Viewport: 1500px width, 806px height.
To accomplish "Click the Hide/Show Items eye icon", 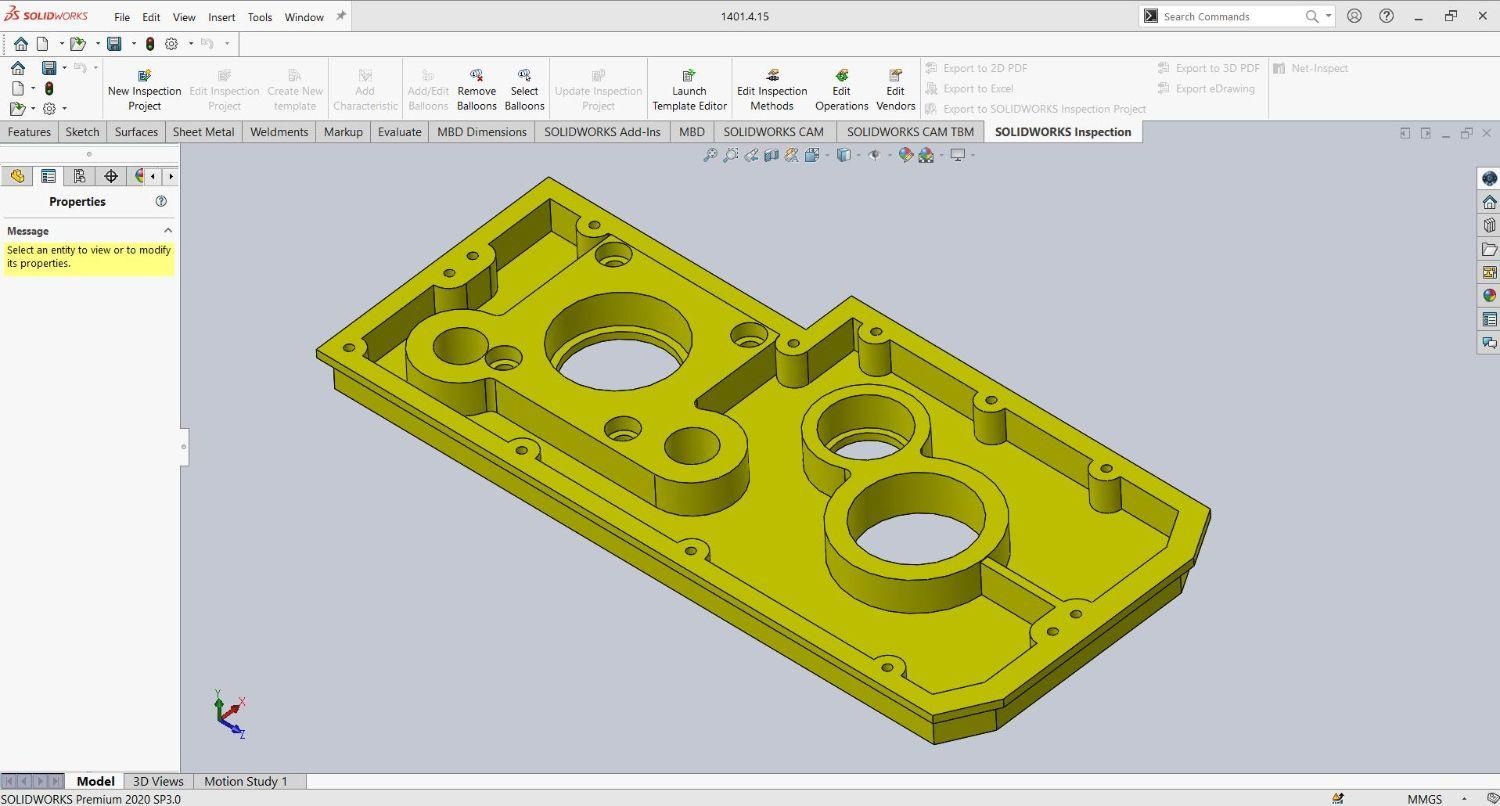I will click(x=874, y=155).
